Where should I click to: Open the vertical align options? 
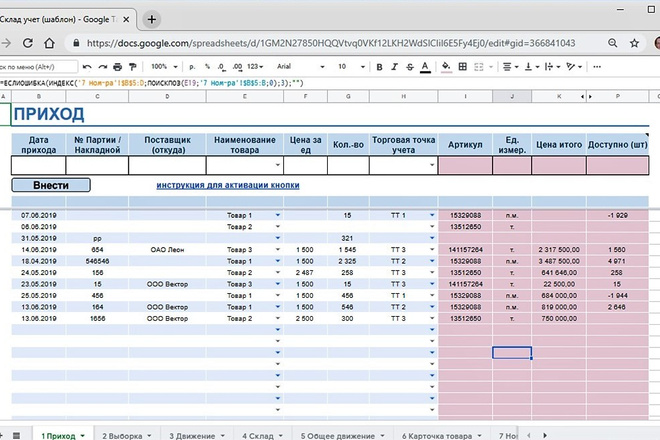pyautogui.click(x=532, y=67)
